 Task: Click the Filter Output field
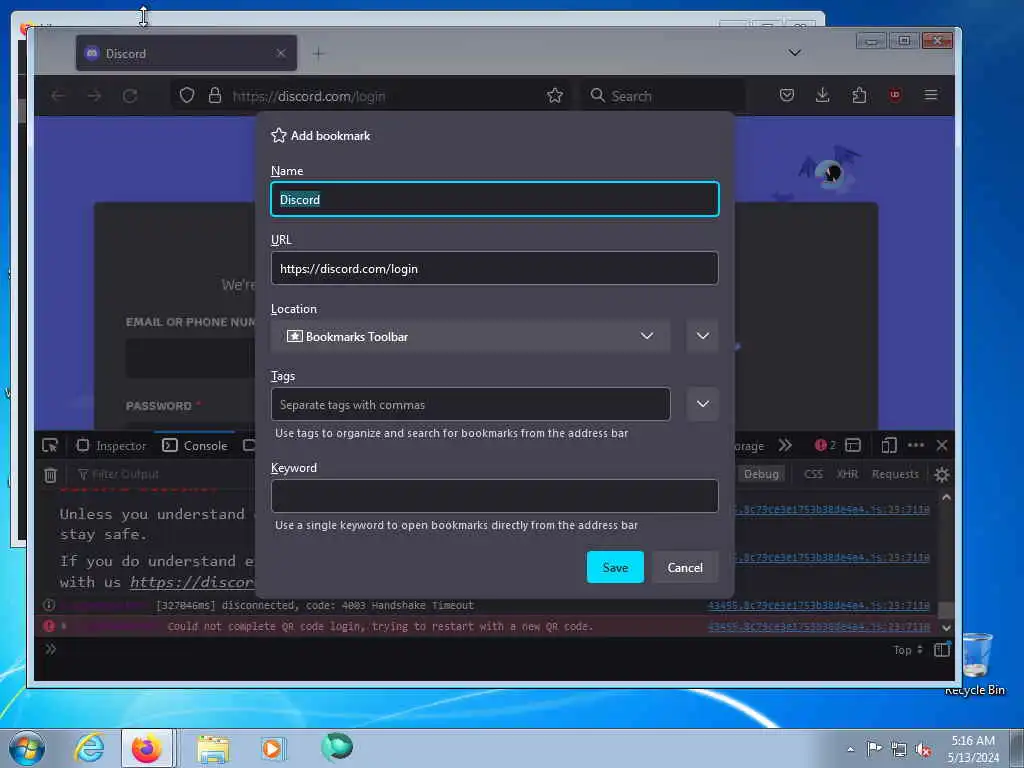click(163, 474)
